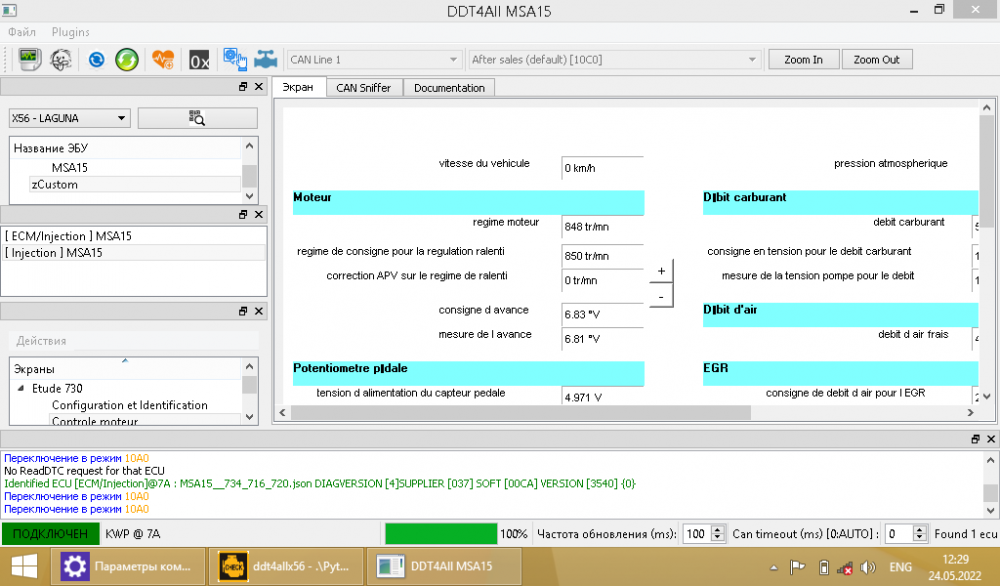1000x586 pixels.
Task: Click the horizontal scrollbar of the screen view
Action: click(520, 413)
